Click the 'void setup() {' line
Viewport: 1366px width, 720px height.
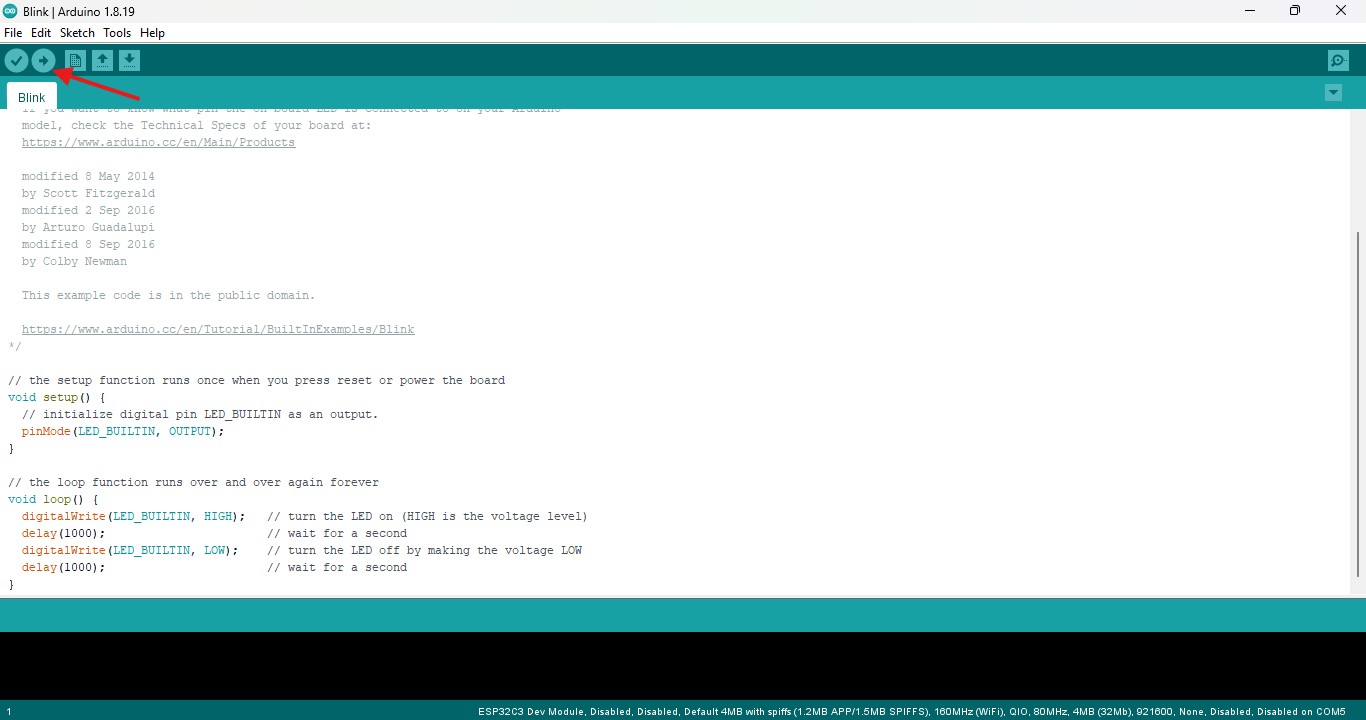coord(56,397)
